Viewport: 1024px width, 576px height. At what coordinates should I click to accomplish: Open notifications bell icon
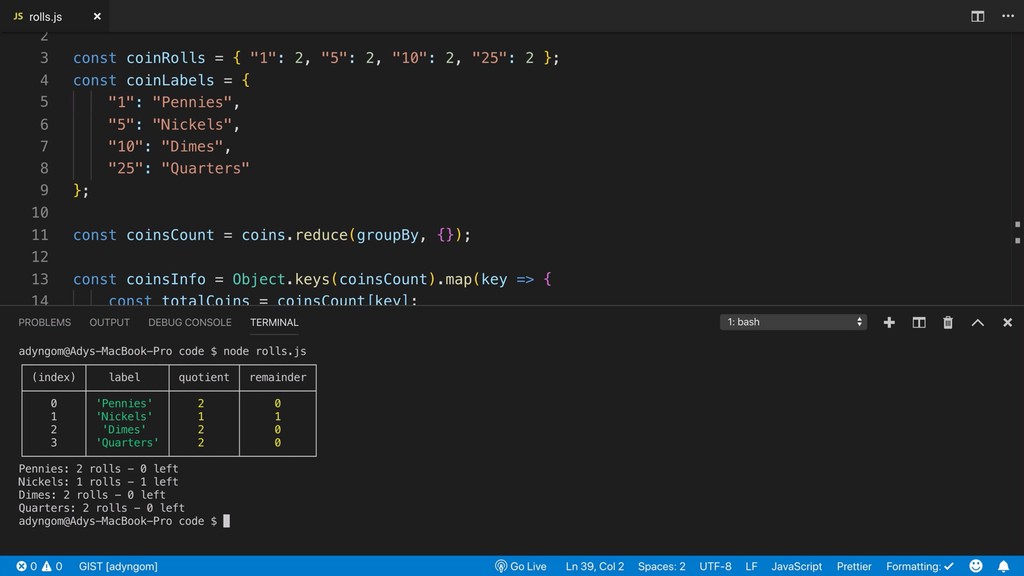[1003, 566]
